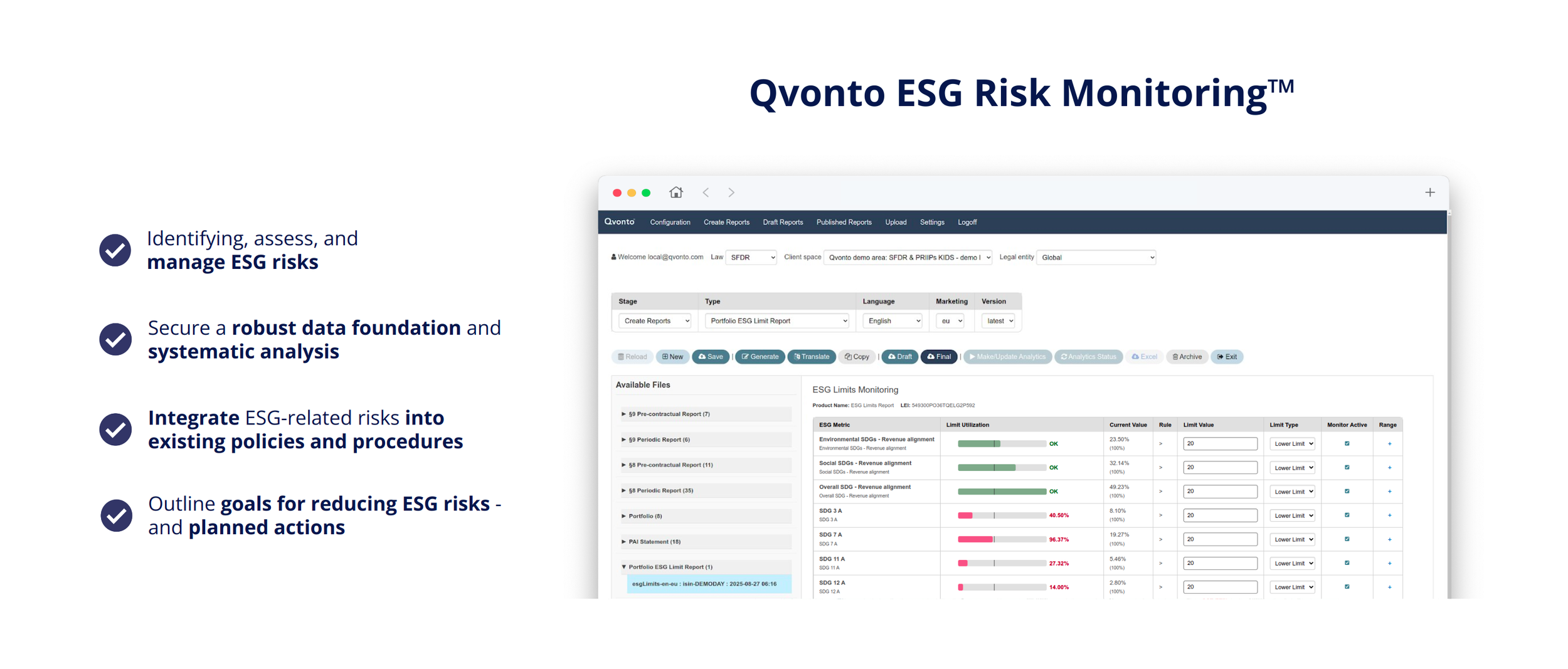Open the Stage Create Reports dropdown
Viewport: 1568px width, 669px height.
pyautogui.click(x=655, y=321)
